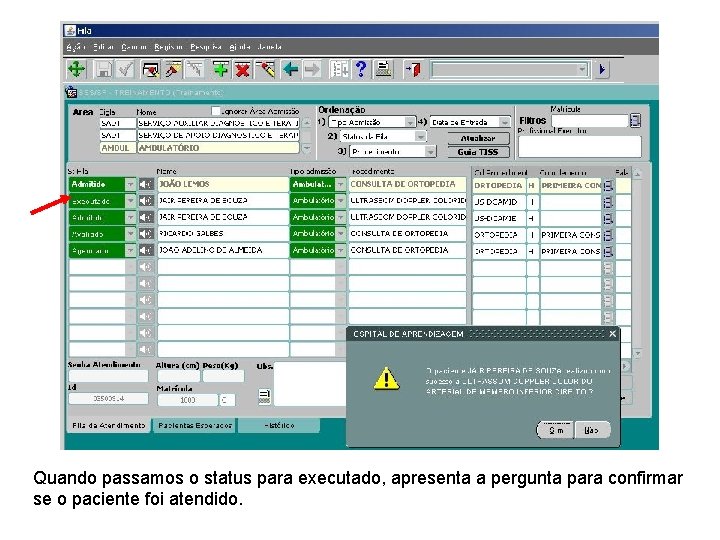
Task: Open the Admitido status dropdown for JOÃO LEMOS
Action: [131, 185]
